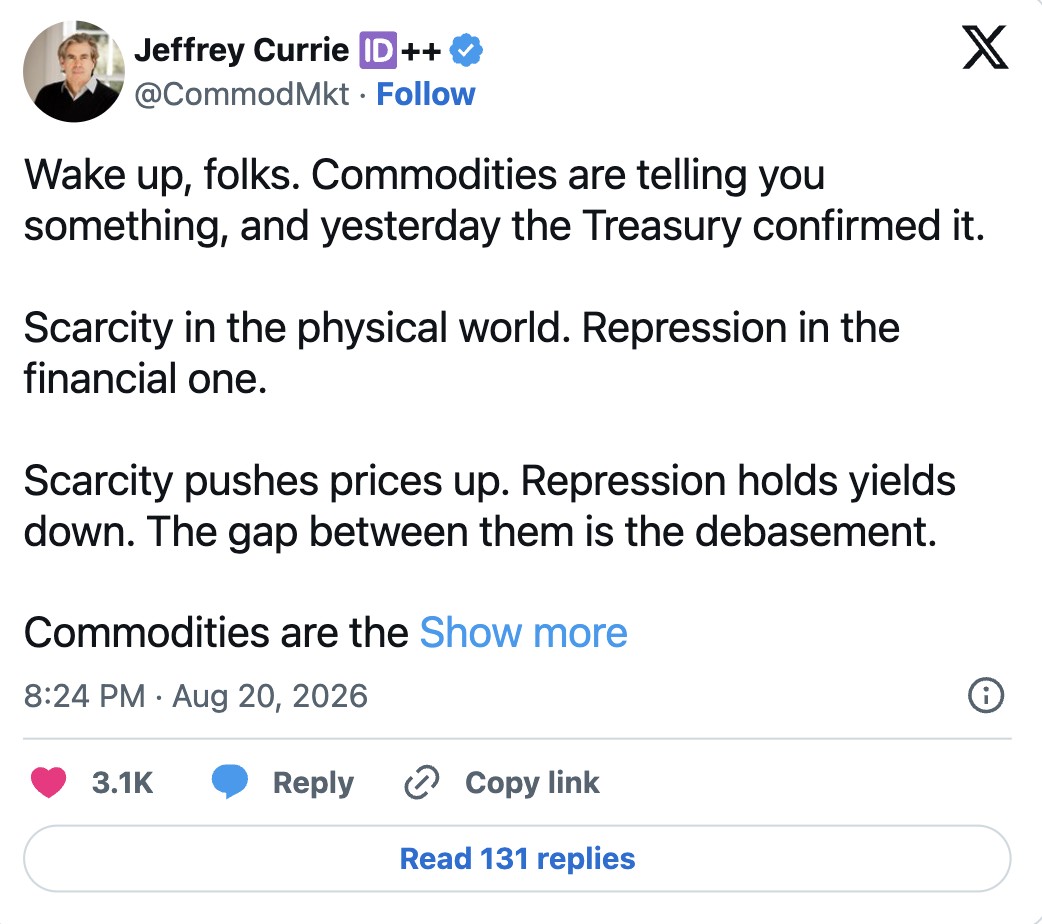The width and height of the screenshot is (1042, 924).
Task: Click the "Scarcity pushes prices up" paragraph
Action: 490,506
